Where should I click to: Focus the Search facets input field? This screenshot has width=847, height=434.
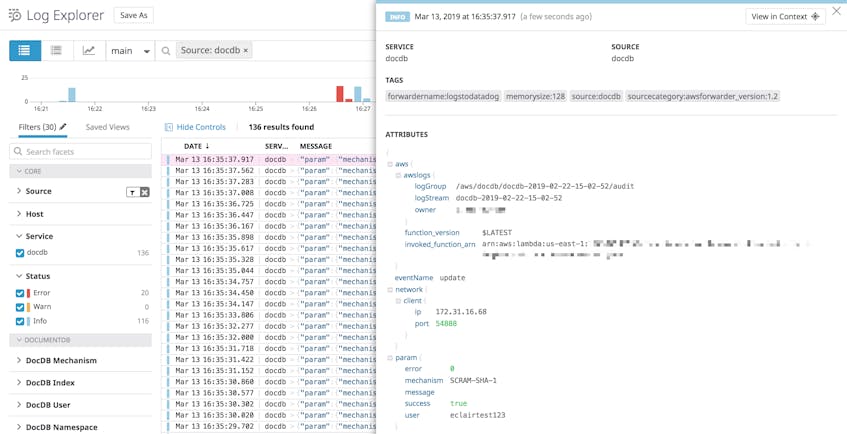[x=80, y=151]
